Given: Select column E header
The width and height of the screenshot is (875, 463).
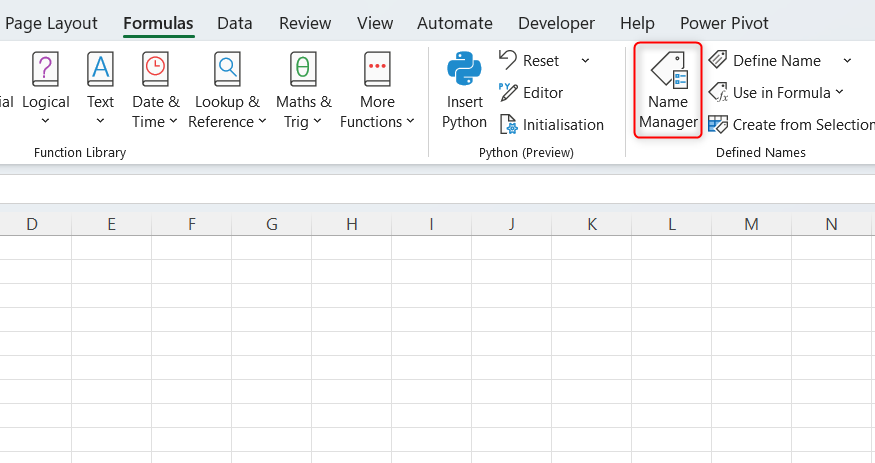Looking at the screenshot, I should 112,224.
